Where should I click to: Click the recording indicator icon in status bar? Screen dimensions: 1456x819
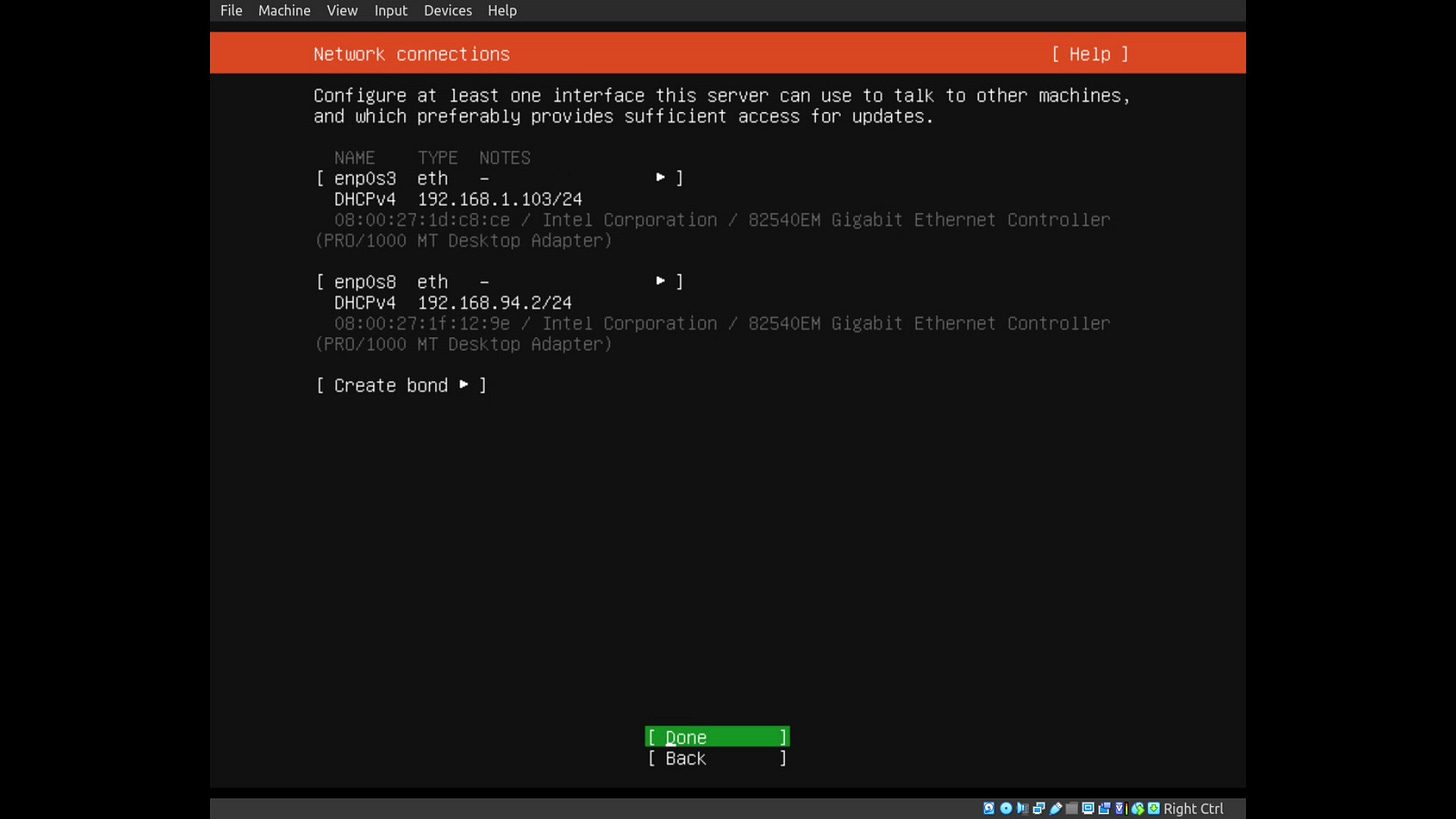coord(1104,808)
